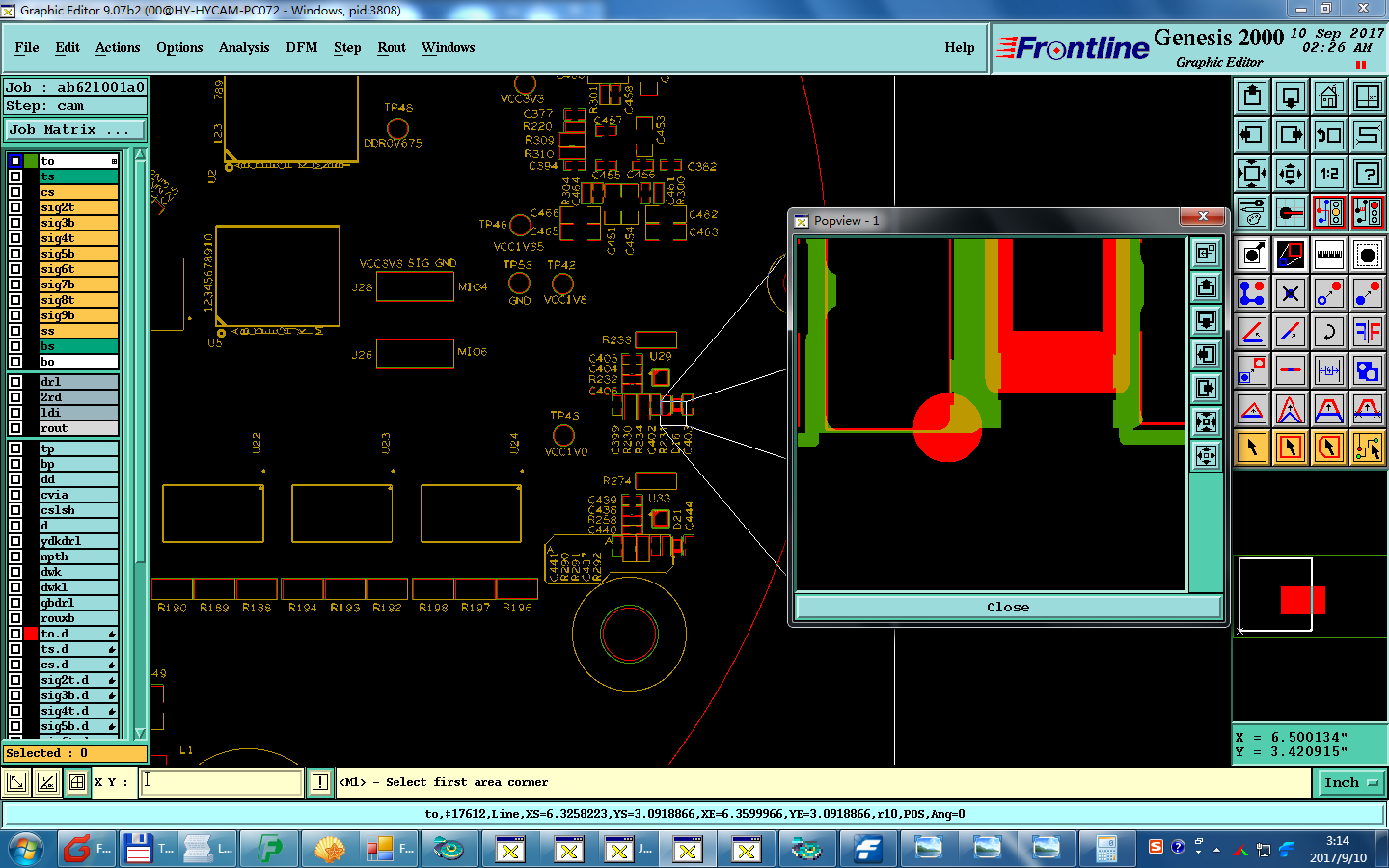Click the Job Matrix button
The width and height of the screenshot is (1389, 868).
pos(75,129)
